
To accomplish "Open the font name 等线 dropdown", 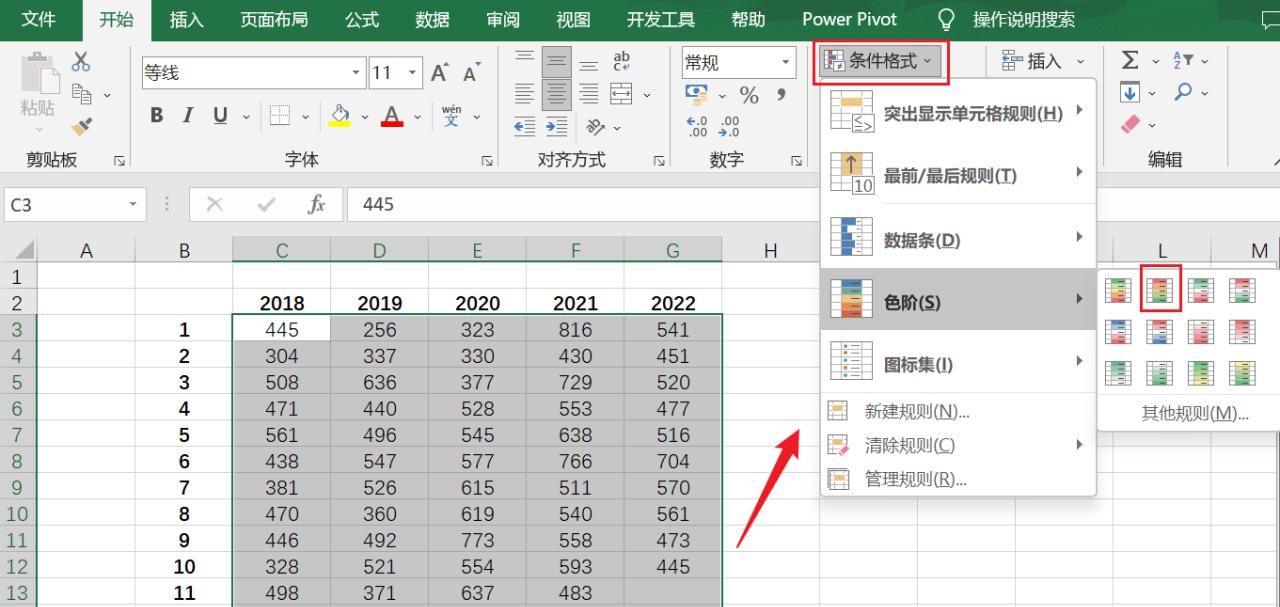I will (x=358, y=73).
